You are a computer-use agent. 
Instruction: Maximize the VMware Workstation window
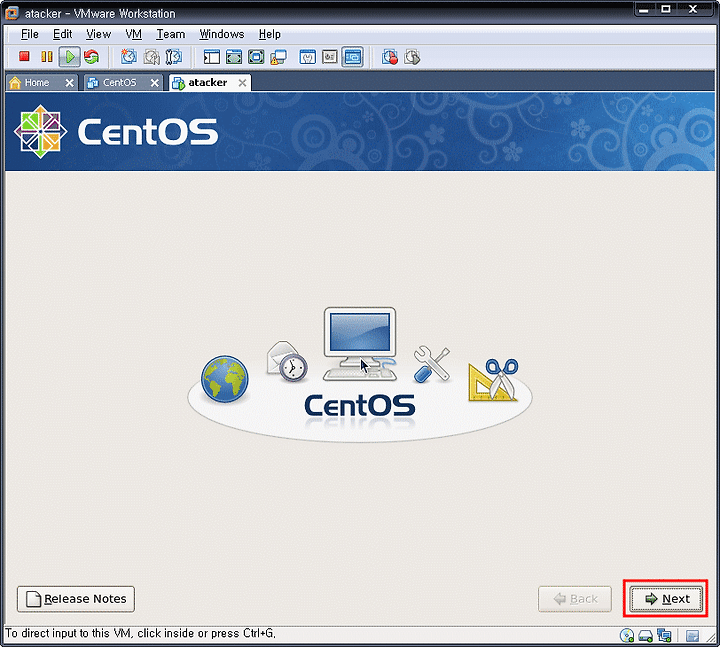pyautogui.click(x=666, y=10)
